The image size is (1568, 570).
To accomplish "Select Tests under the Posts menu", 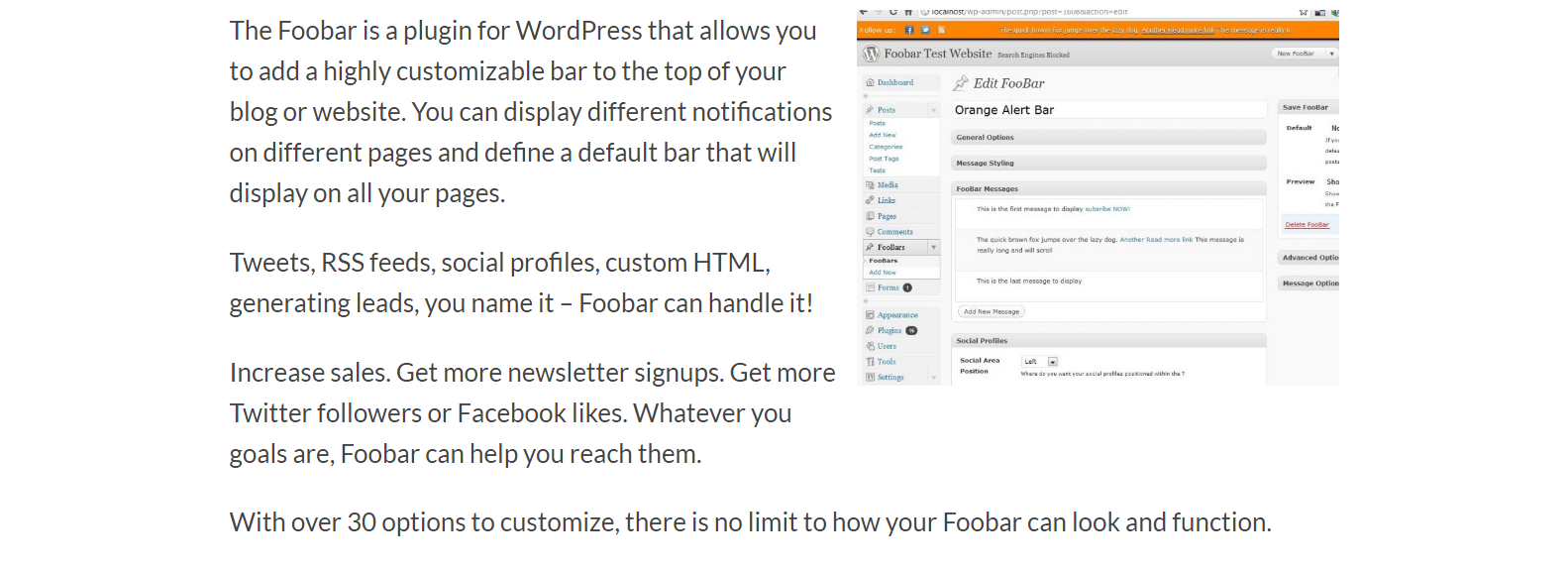I will [877, 171].
